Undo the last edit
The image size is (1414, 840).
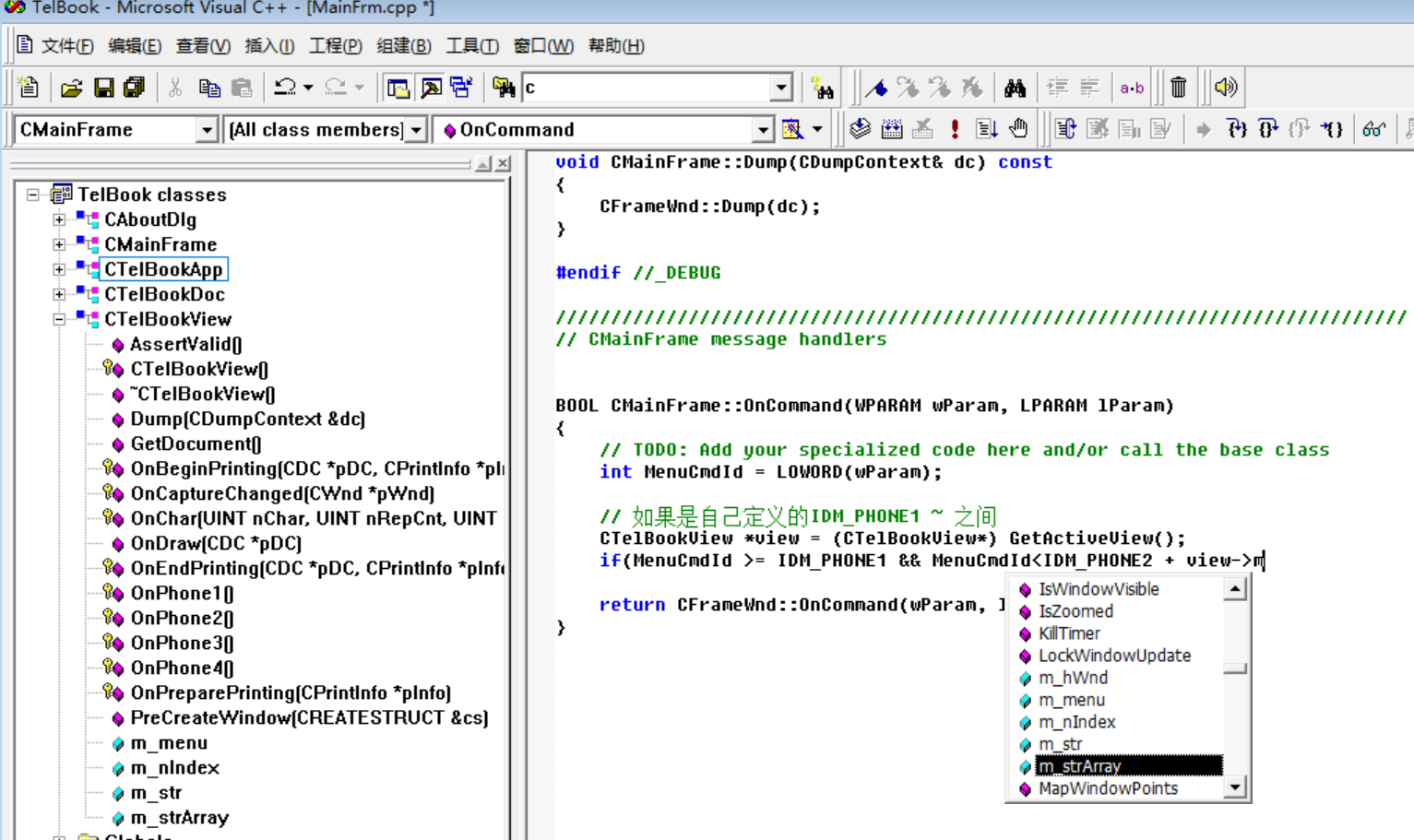point(285,88)
